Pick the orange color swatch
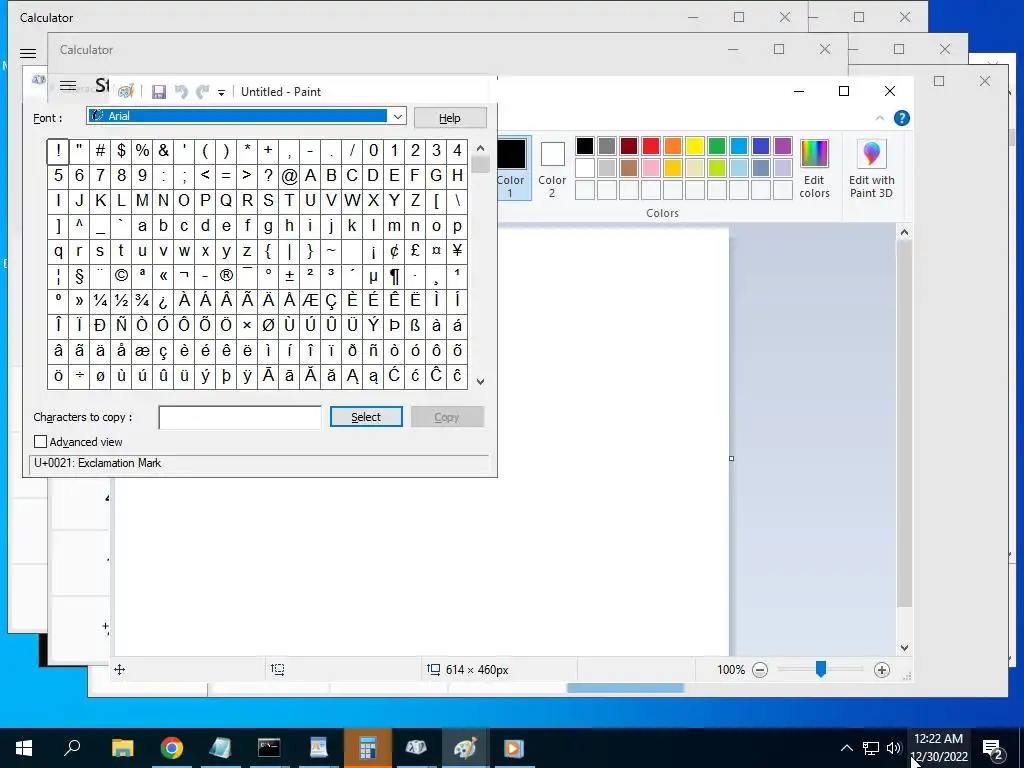The width and height of the screenshot is (1024, 768). click(673, 146)
